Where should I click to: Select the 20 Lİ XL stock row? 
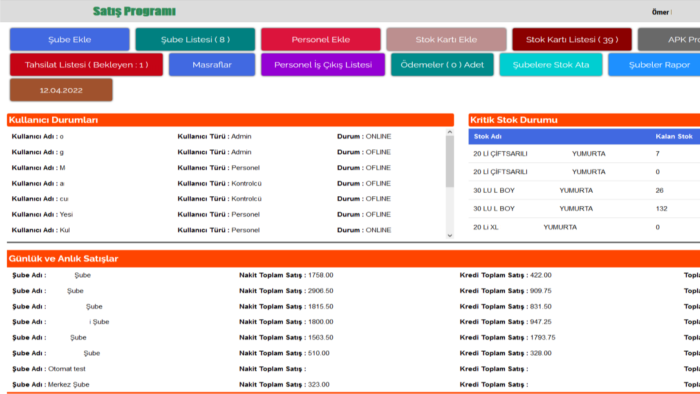584,227
